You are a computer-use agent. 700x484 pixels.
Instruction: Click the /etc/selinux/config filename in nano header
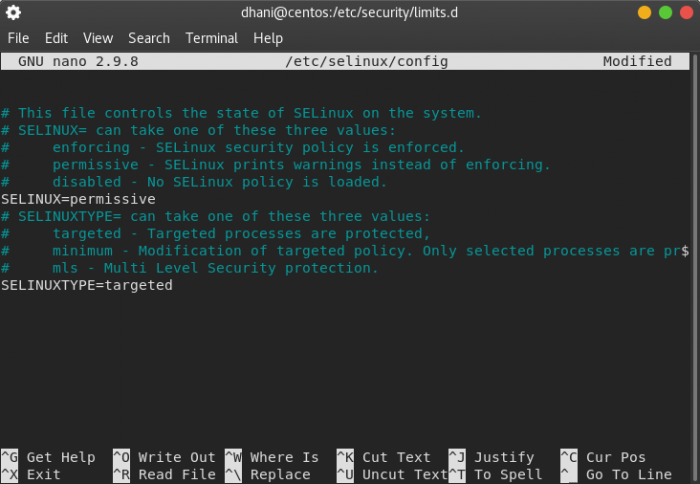click(366, 61)
